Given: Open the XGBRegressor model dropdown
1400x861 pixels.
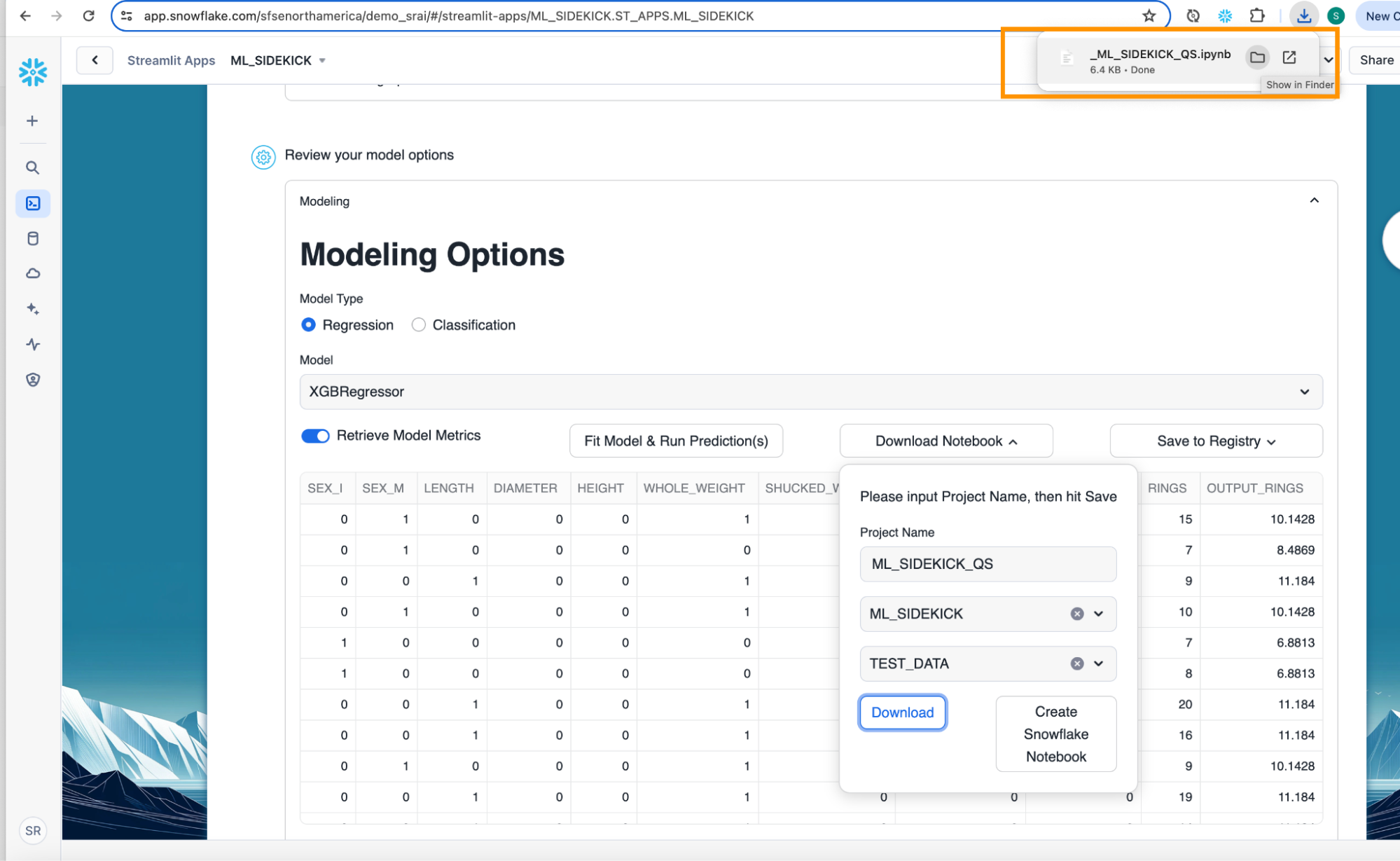Looking at the screenshot, I should pos(810,392).
